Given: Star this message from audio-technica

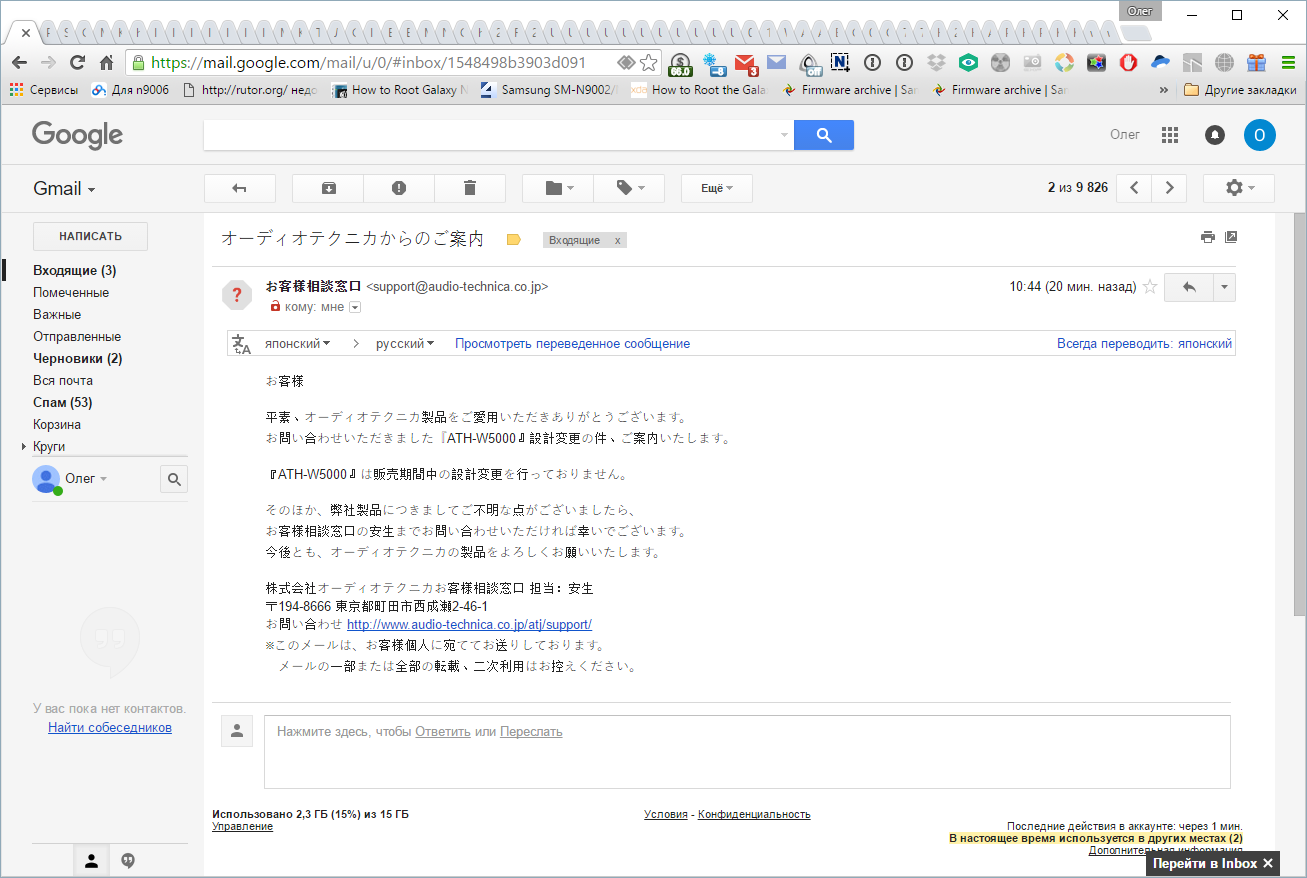Looking at the screenshot, I should [1150, 287].
